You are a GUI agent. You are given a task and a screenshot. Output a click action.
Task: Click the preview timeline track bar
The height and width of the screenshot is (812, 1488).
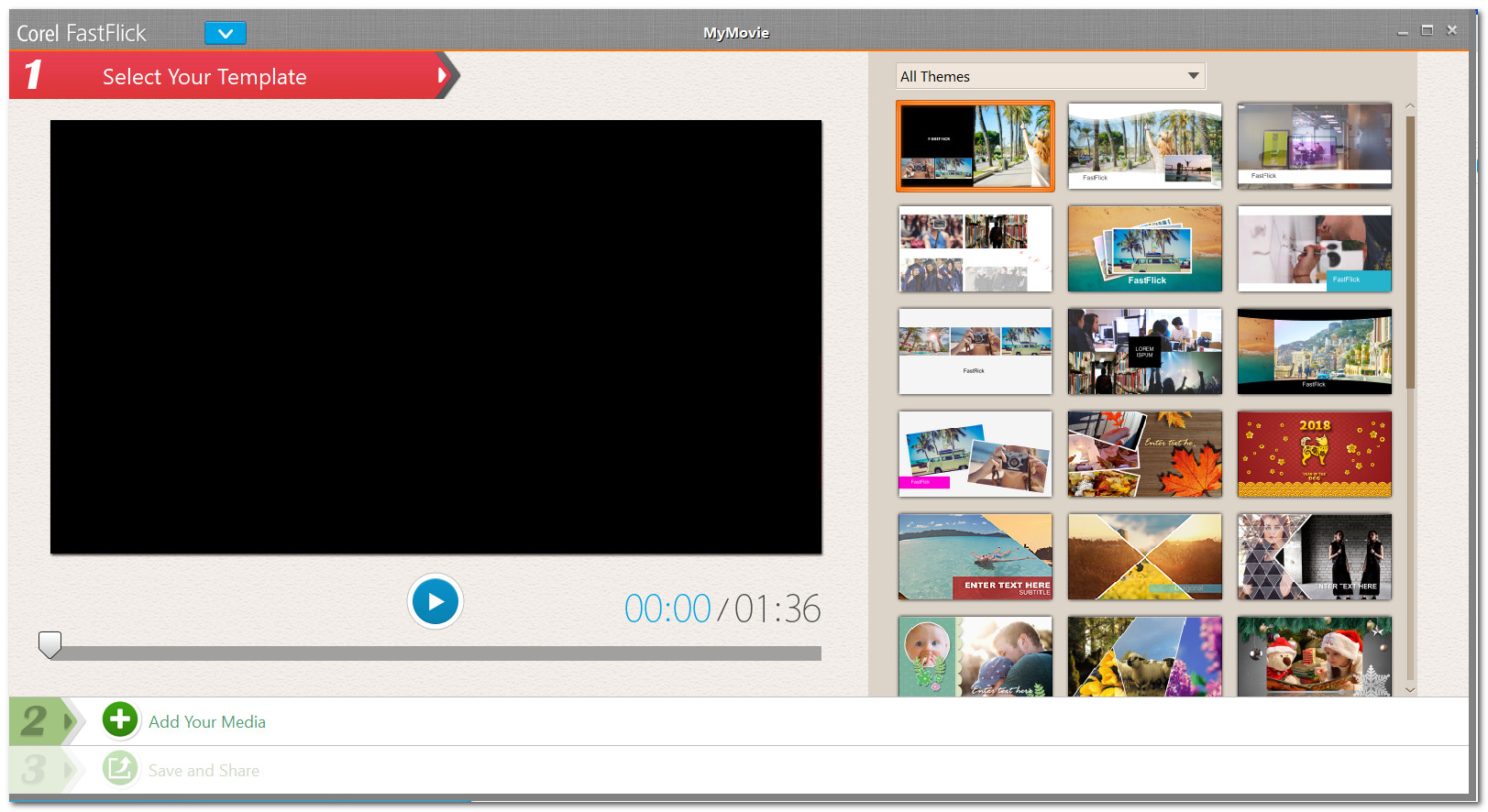click(x=436, y=653)
